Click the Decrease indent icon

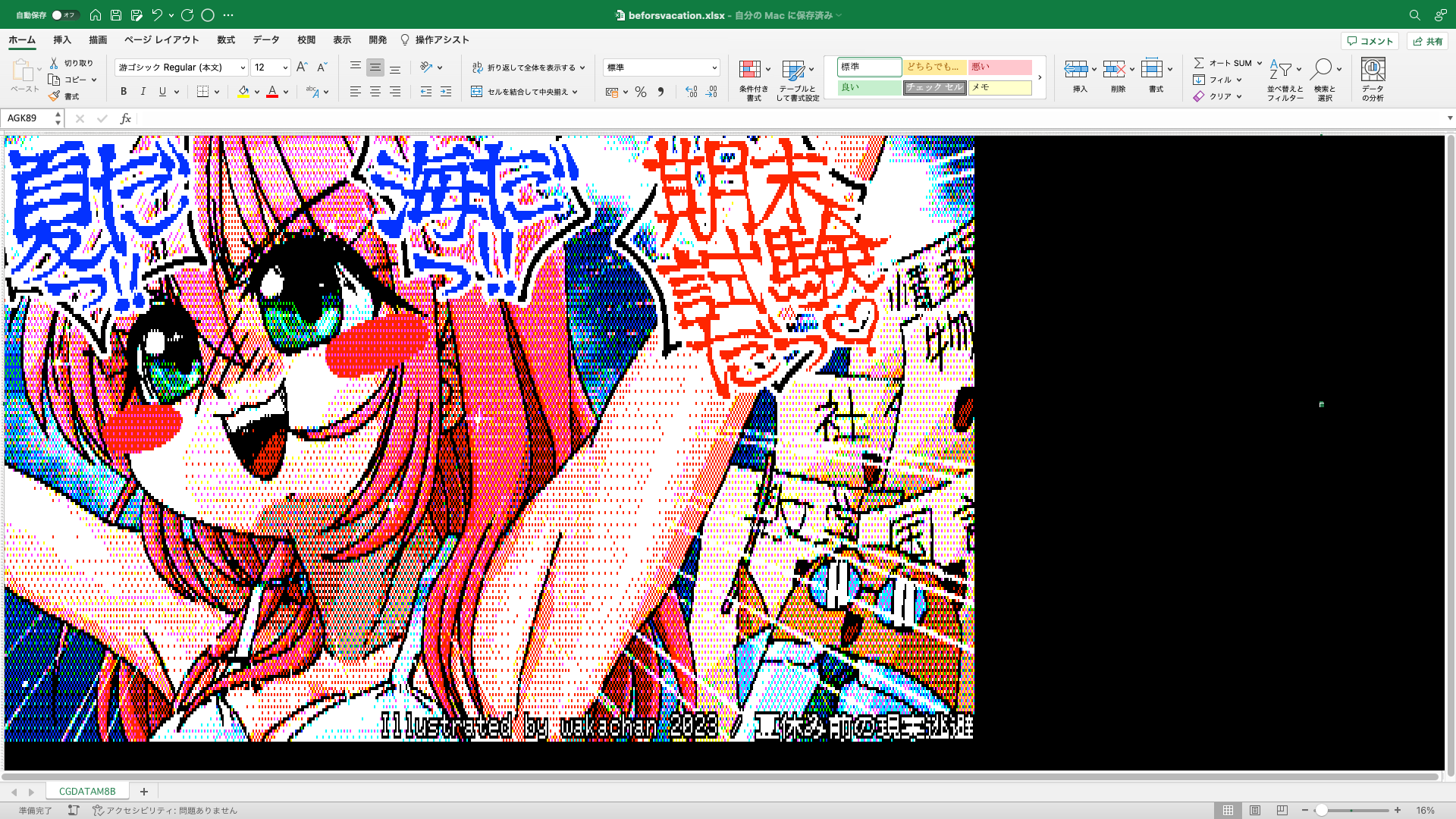point(426,92)
